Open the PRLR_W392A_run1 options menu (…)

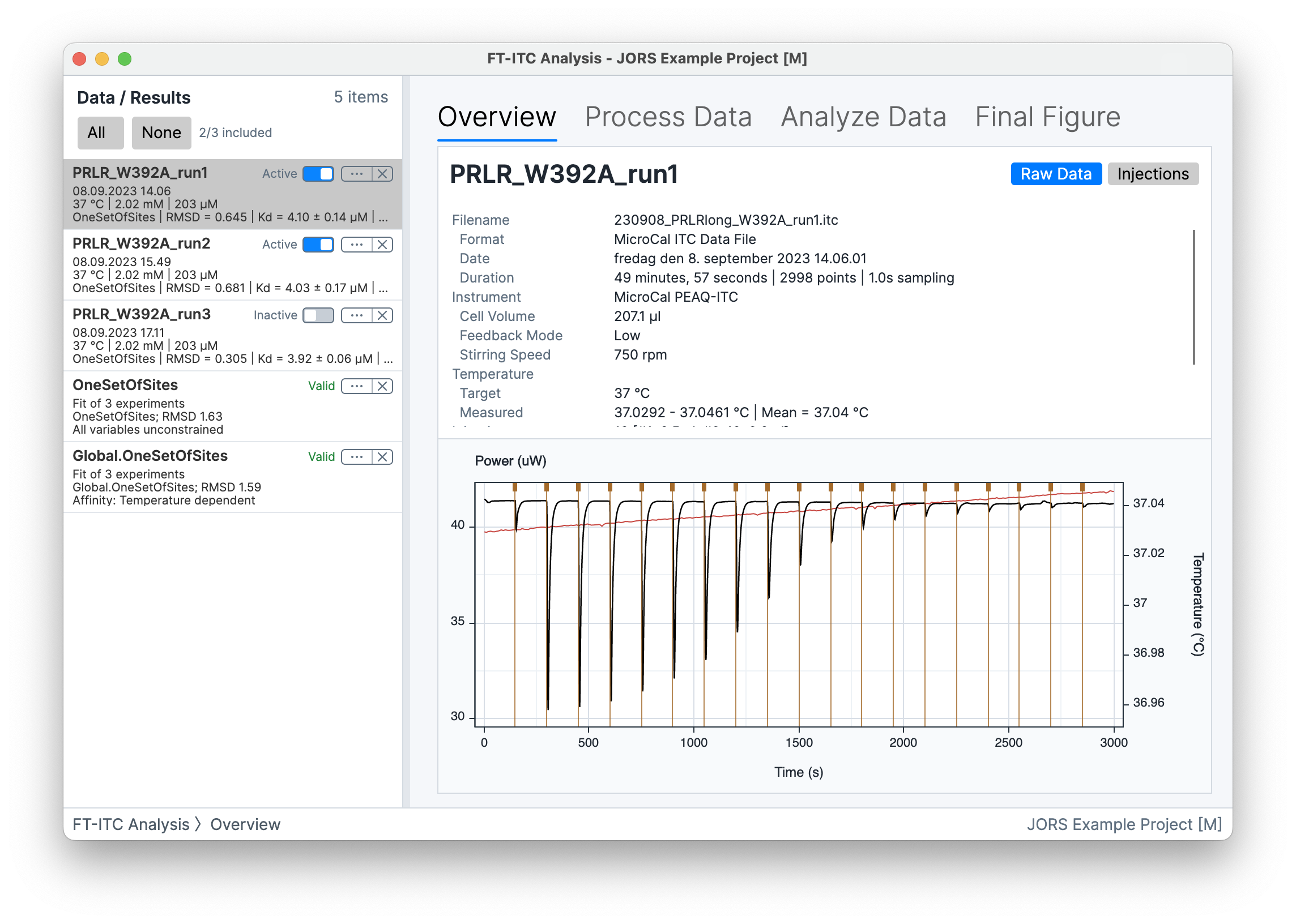pyautogui.click(x=356, y=174)
